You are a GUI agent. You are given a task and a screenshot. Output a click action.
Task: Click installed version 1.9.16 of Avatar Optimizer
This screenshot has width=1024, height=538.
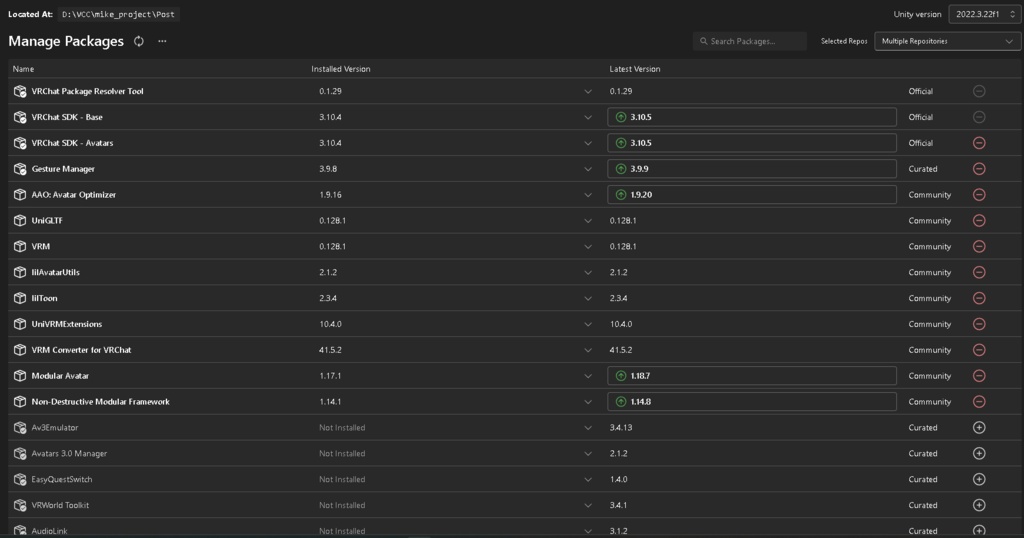click(330, 195)
